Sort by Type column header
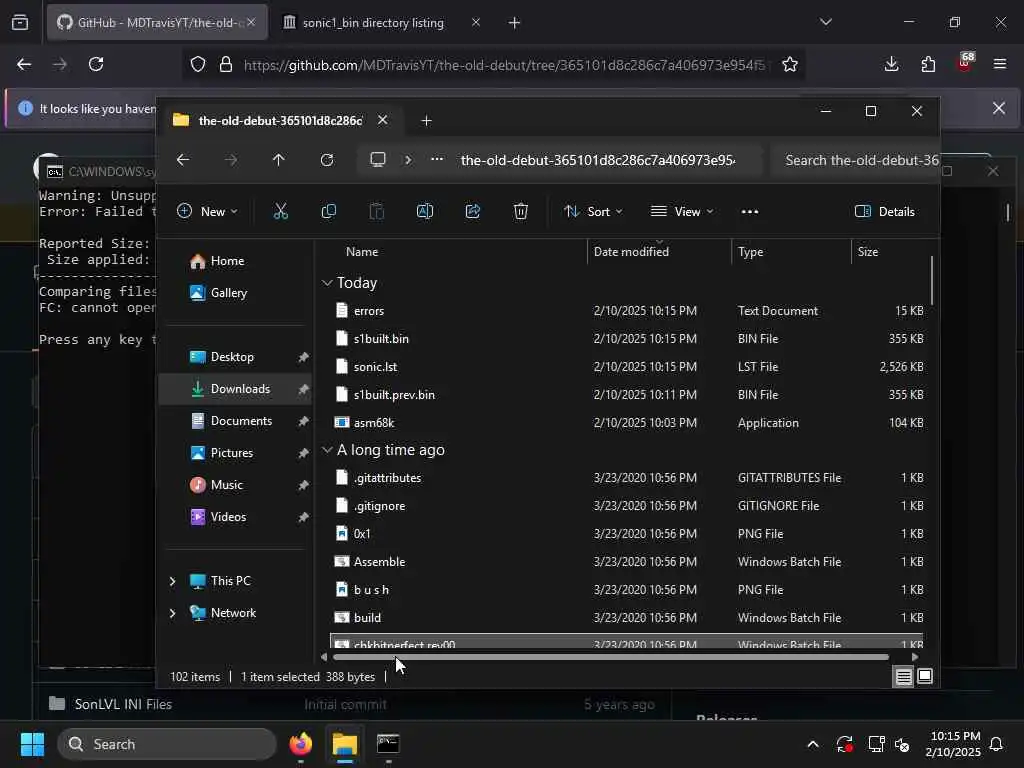The height and width of the screenshot is (768, 1024). click(750, 251)
